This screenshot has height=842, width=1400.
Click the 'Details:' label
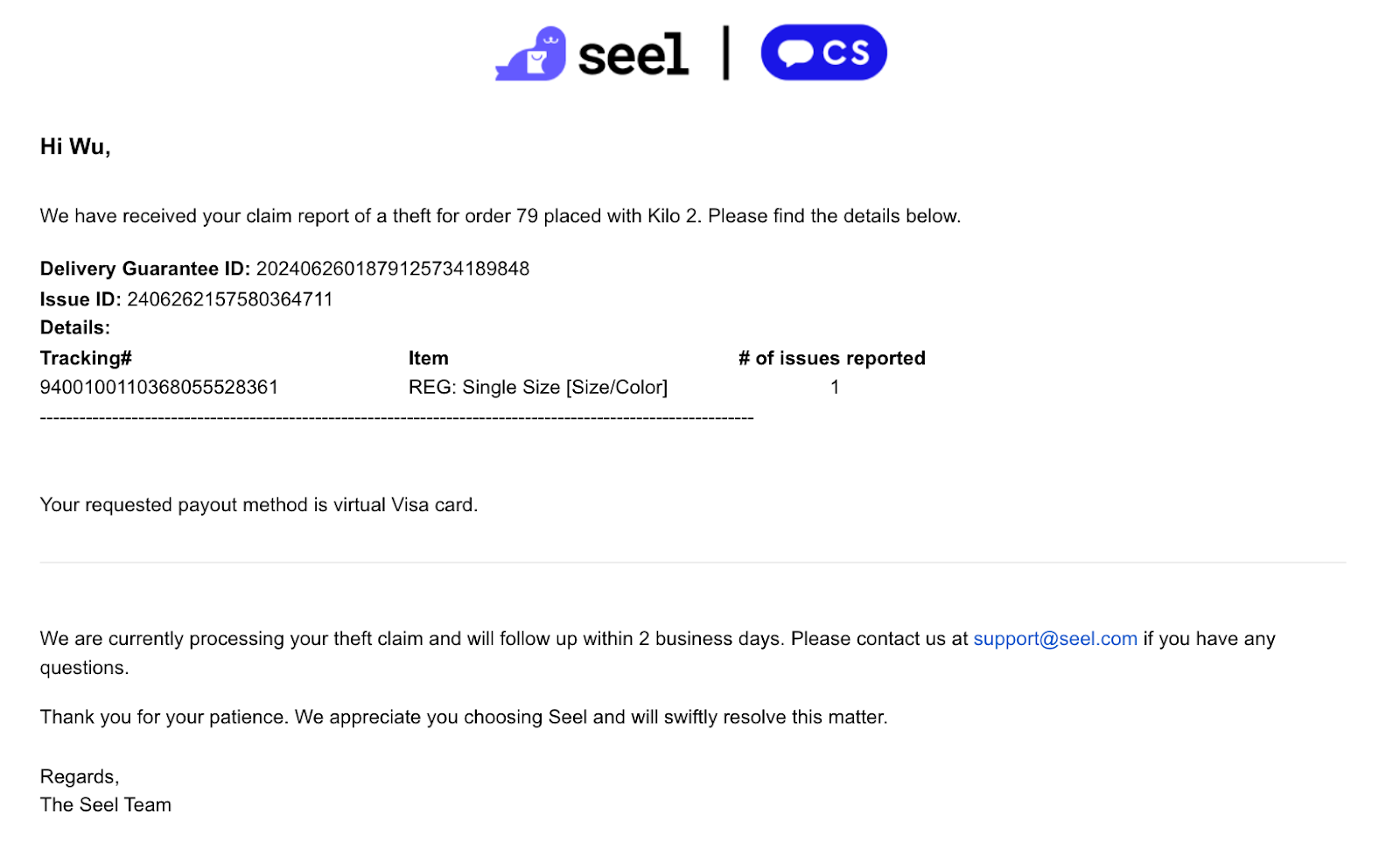75,327
